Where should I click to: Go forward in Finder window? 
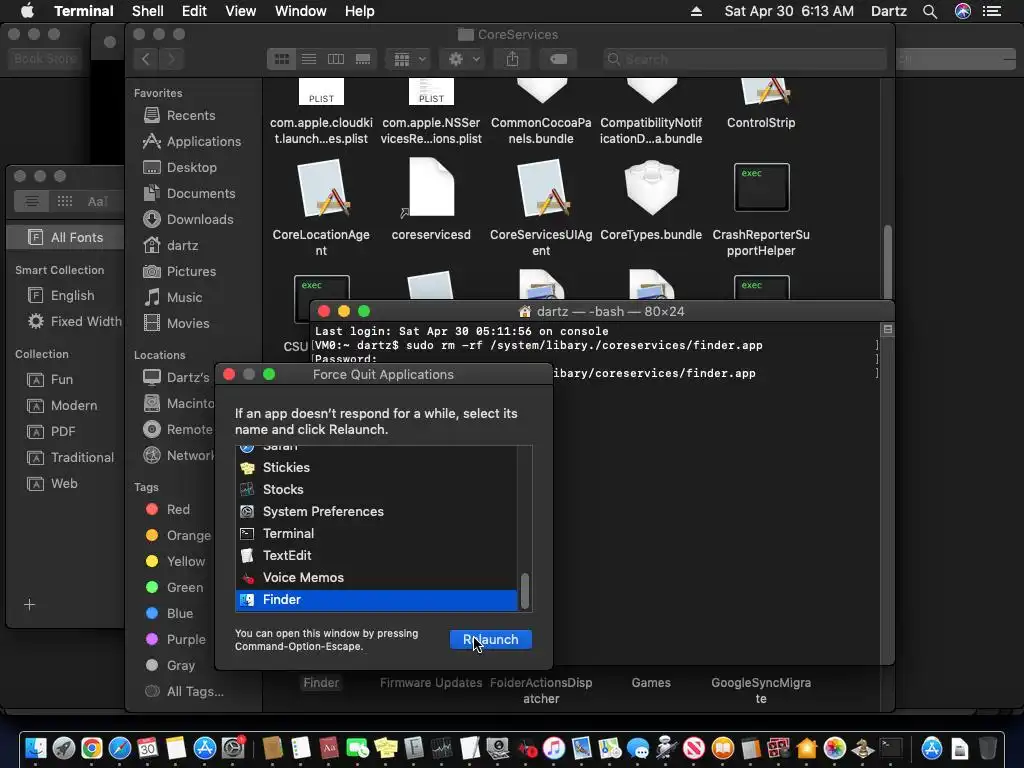[171, 59]
